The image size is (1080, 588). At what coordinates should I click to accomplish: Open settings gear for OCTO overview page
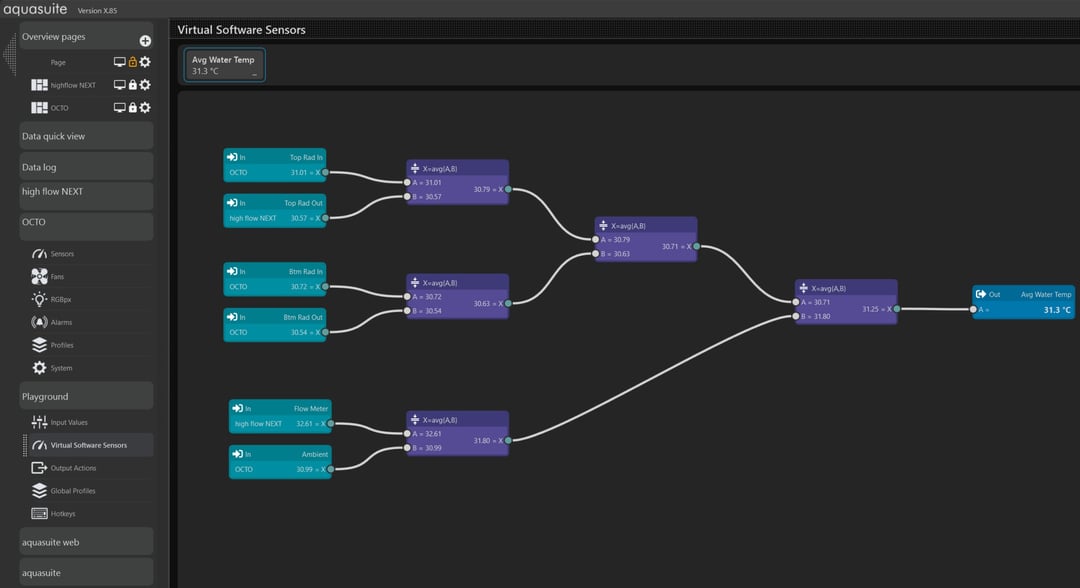pyautogui.click(x=145, y=108)
